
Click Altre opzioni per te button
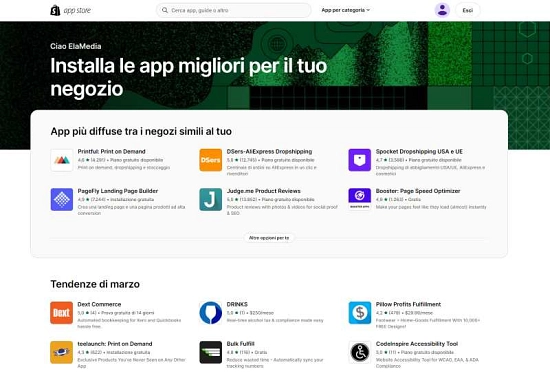269,238
